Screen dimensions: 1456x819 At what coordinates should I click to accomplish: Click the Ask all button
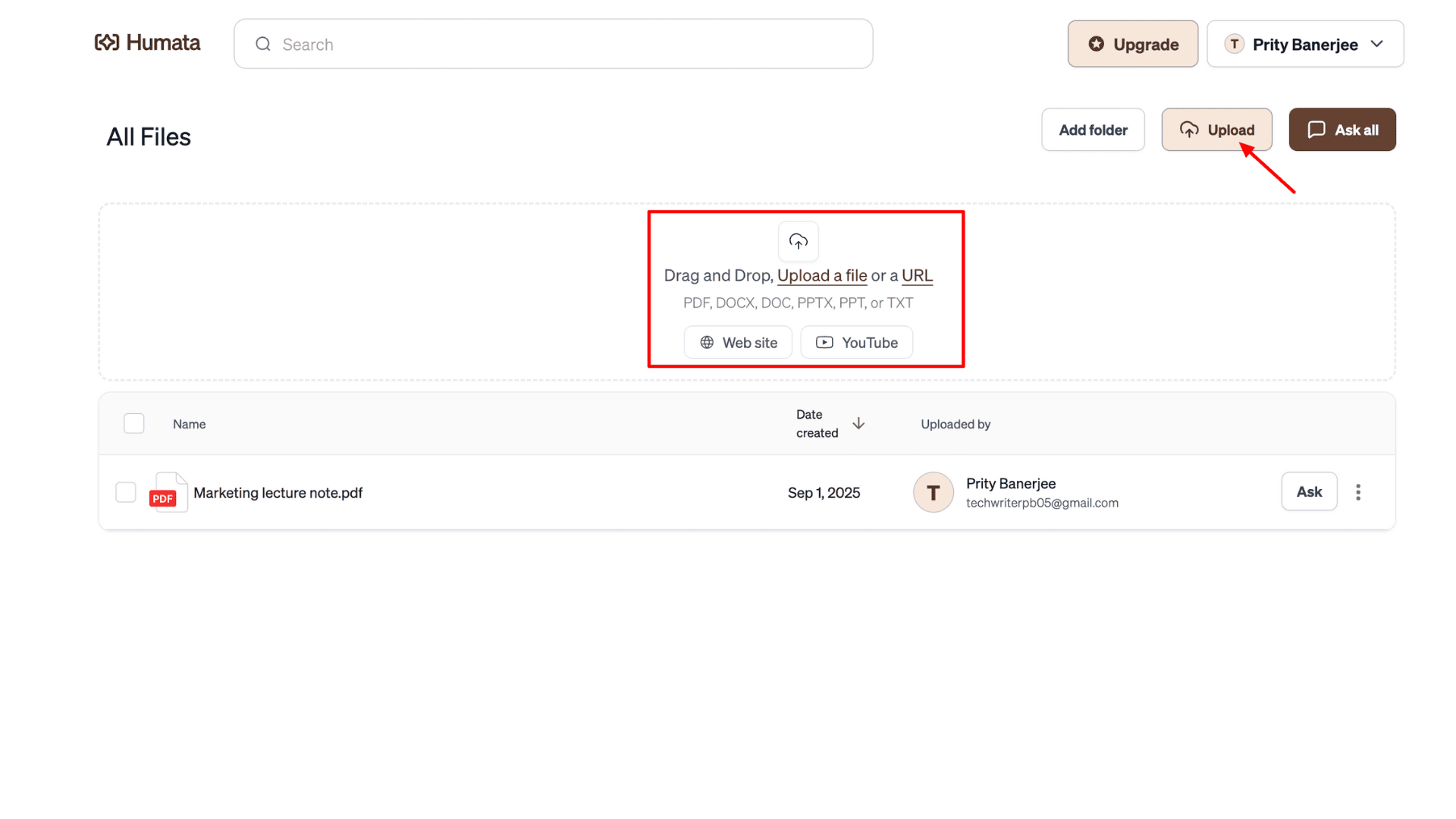click(1341, 130)
